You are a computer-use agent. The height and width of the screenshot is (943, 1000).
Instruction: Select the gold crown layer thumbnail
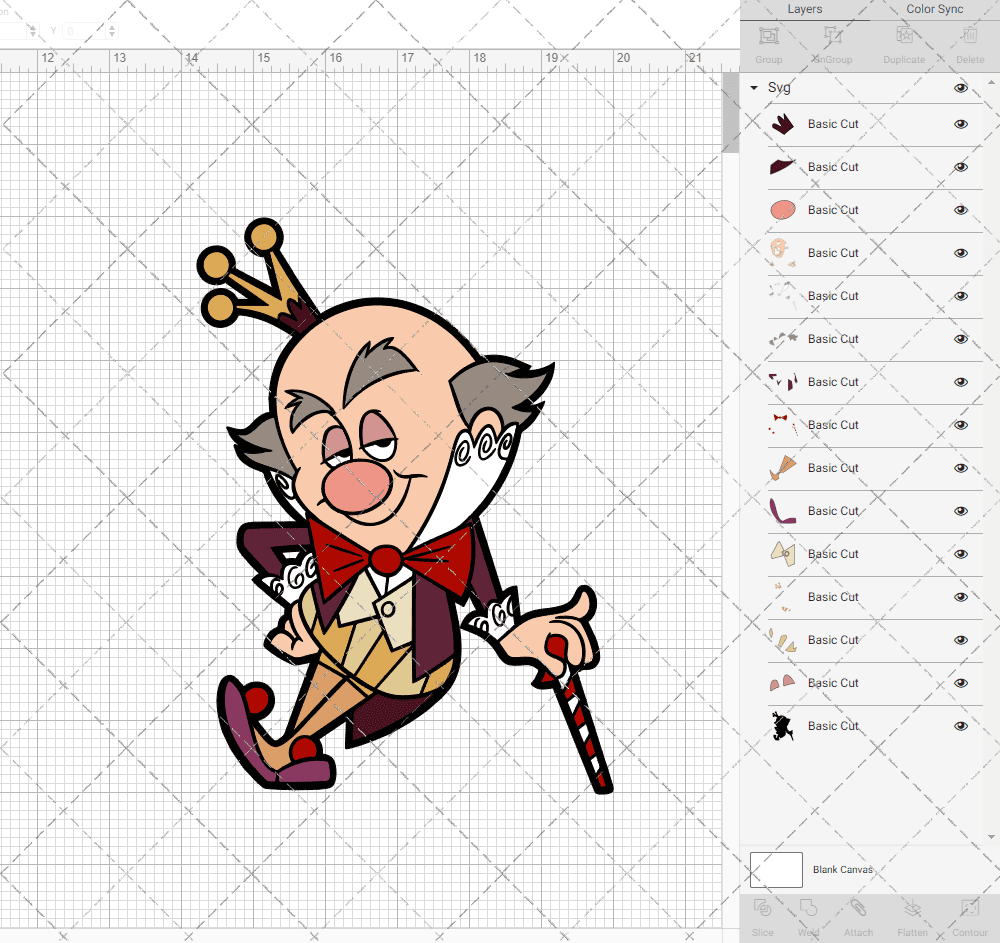click(x=783, y=467)
